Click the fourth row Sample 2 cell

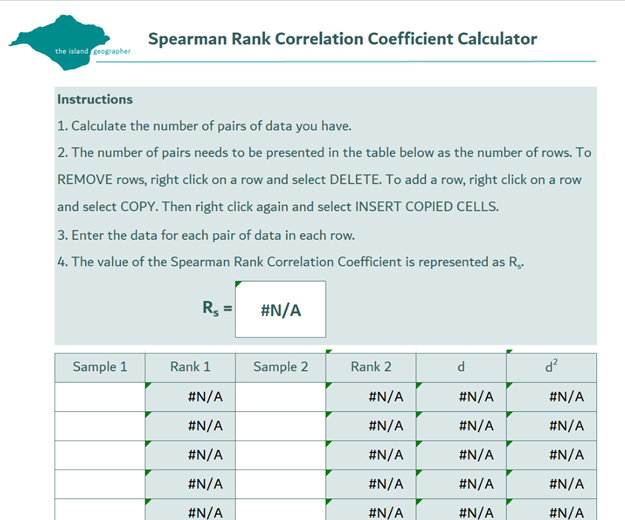click(281, 484)
